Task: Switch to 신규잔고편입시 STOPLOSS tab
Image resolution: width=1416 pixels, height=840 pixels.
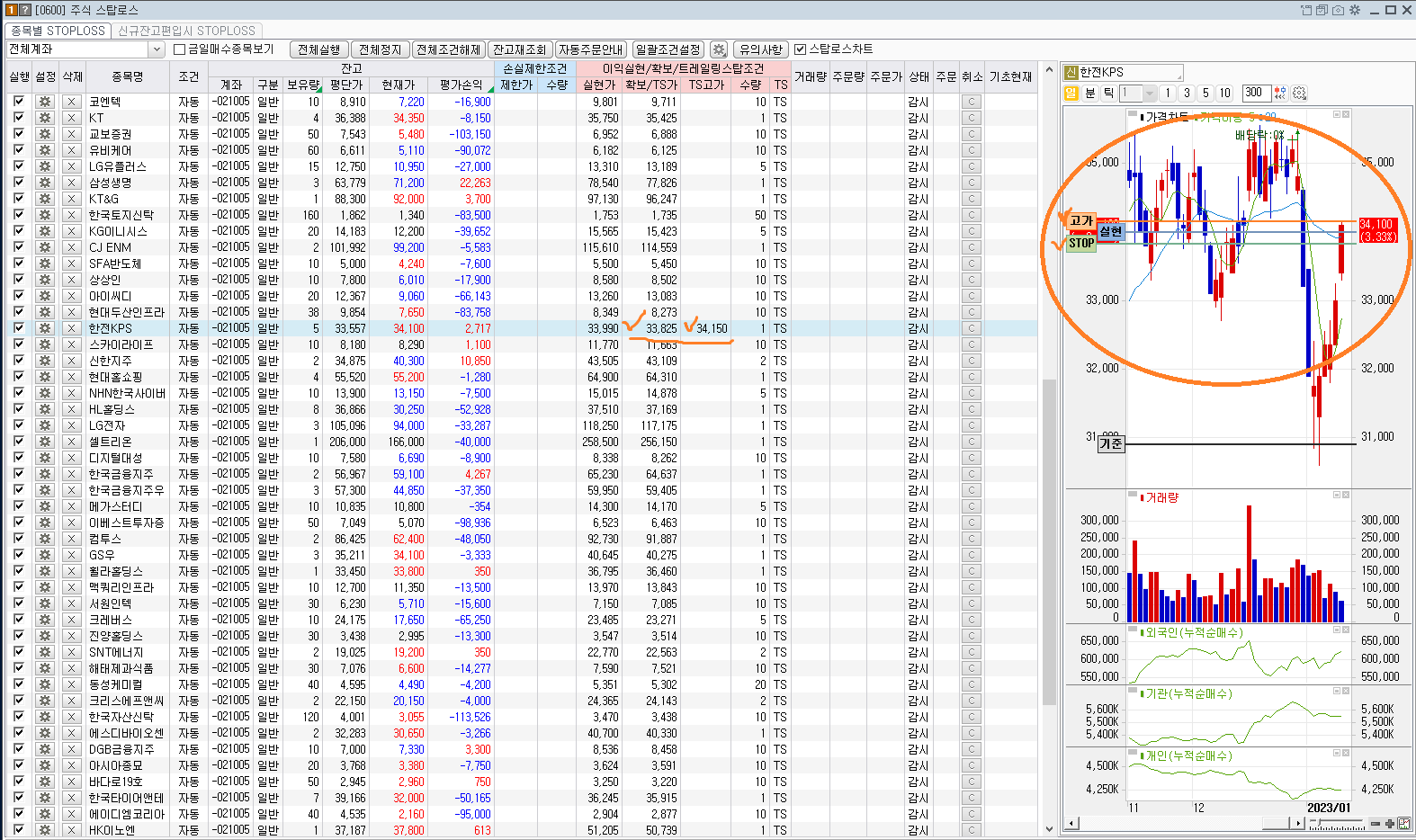Action: click(187, 31)
